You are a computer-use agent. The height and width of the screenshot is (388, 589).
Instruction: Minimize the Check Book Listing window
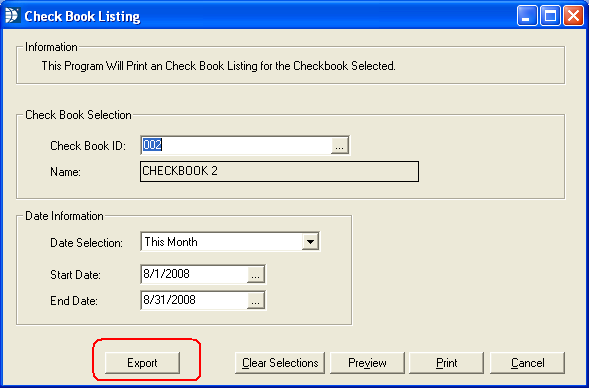tap(527, 16)
